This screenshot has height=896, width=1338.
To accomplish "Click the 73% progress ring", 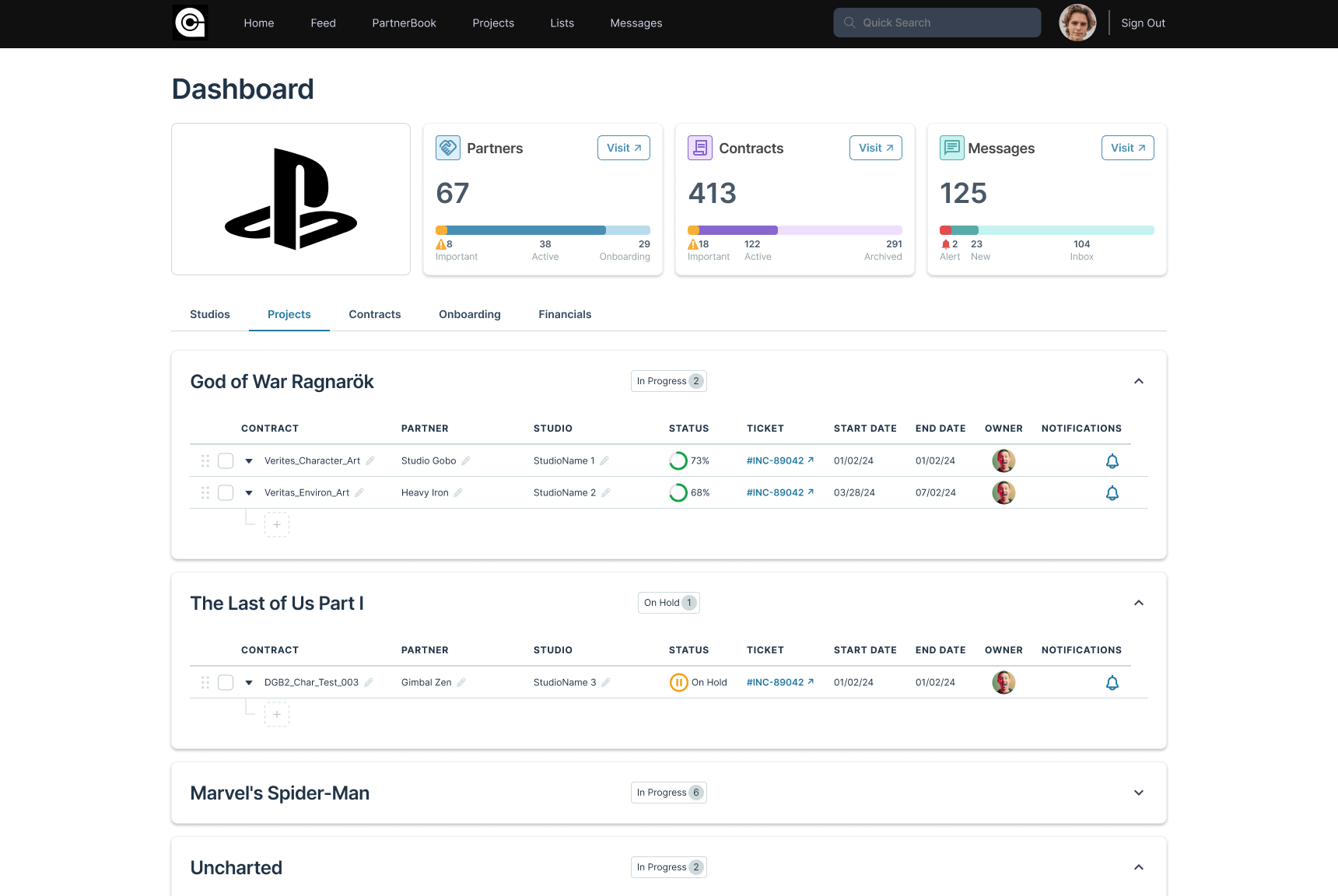I will click(678, 461).
